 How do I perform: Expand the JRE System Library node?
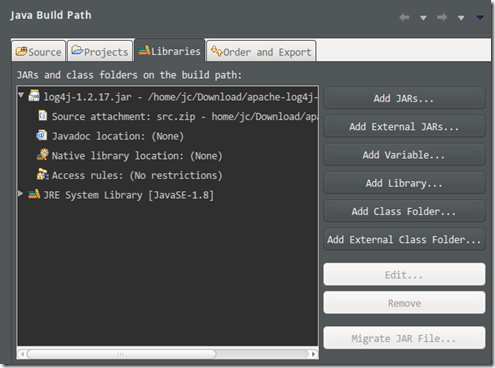tap(21, 193)
